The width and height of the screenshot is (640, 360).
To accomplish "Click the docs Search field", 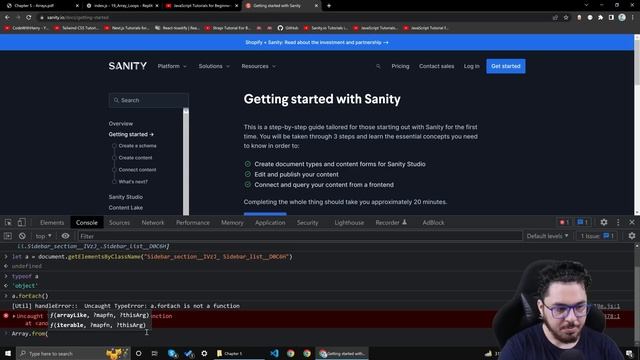I will tap(149, 100).
